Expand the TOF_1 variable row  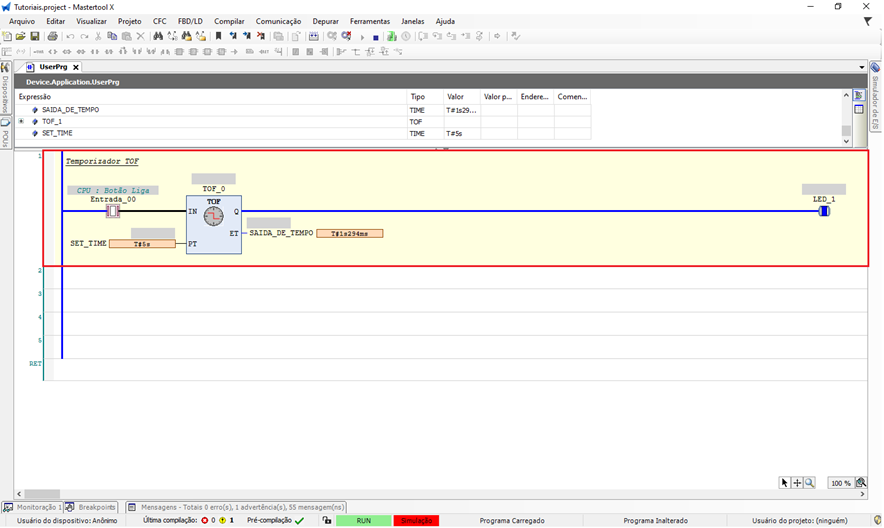(21, 121)
